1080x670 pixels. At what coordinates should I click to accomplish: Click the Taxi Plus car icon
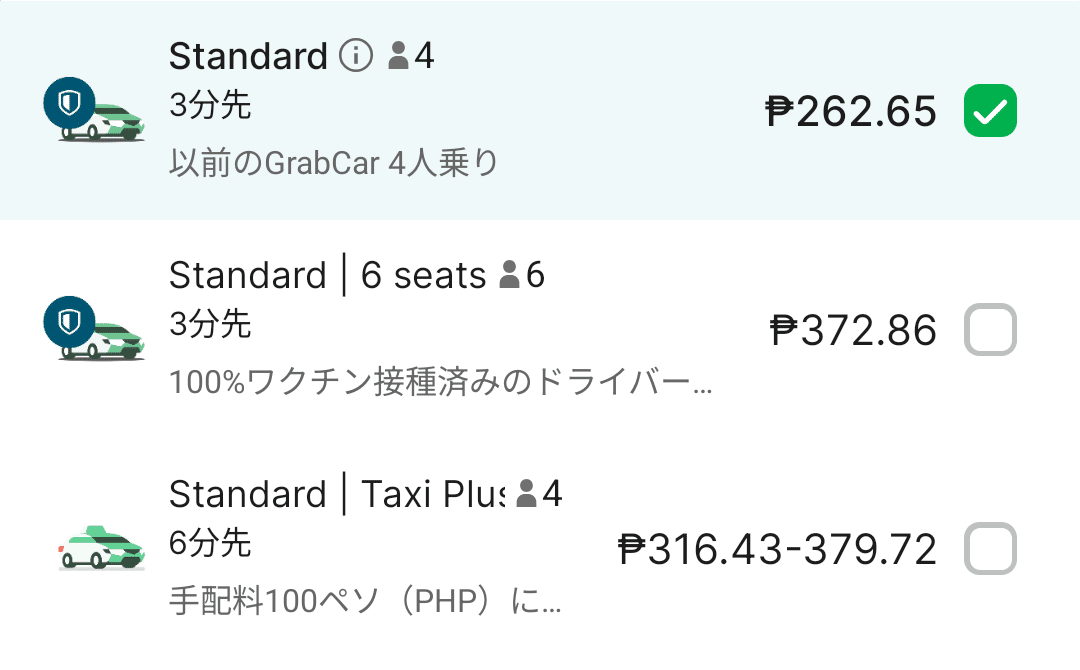[101, 549]
